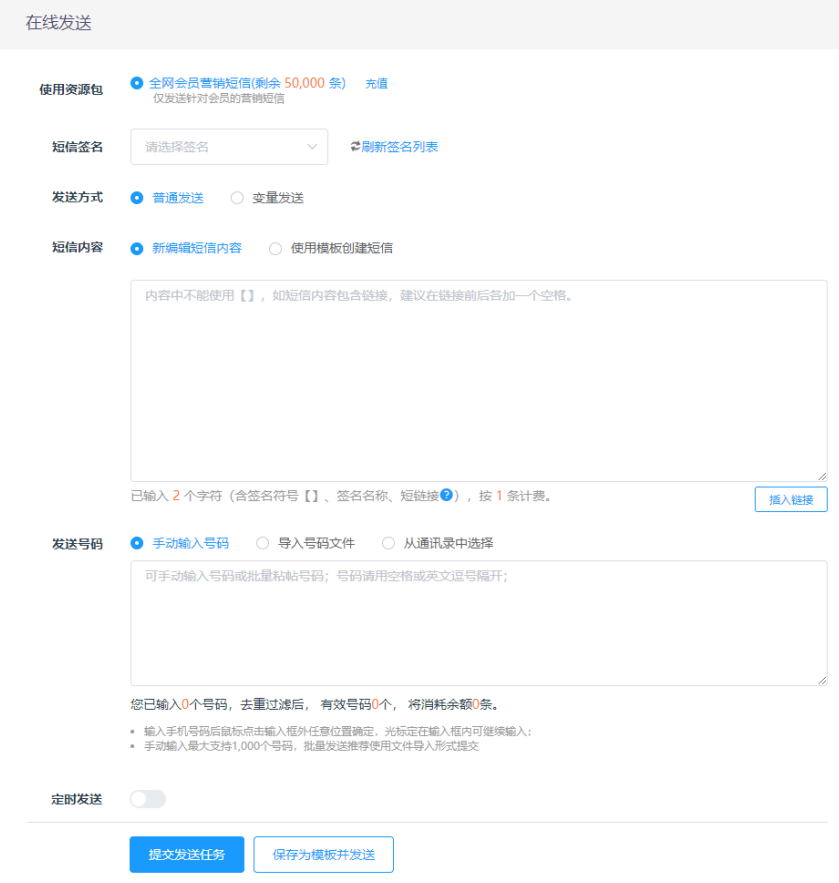Choose 使用模板创建短信 option
The width and height of the screenshot is (839, 883).
point(275,248)
